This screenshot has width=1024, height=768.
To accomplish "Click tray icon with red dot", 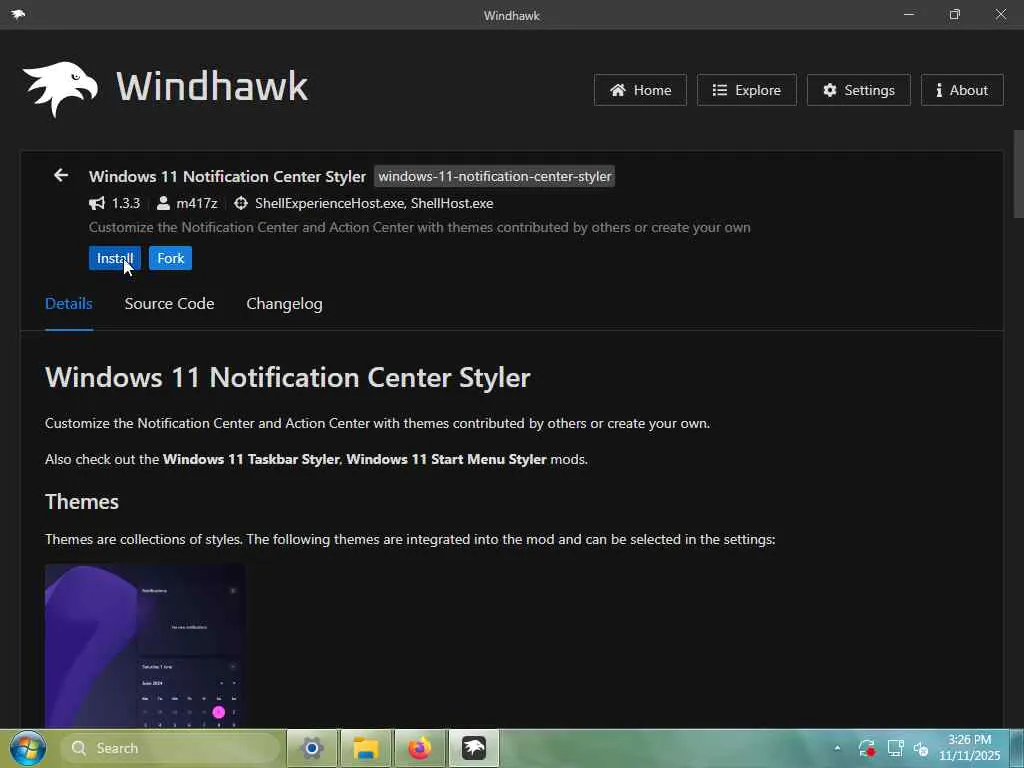I will 867,748.
